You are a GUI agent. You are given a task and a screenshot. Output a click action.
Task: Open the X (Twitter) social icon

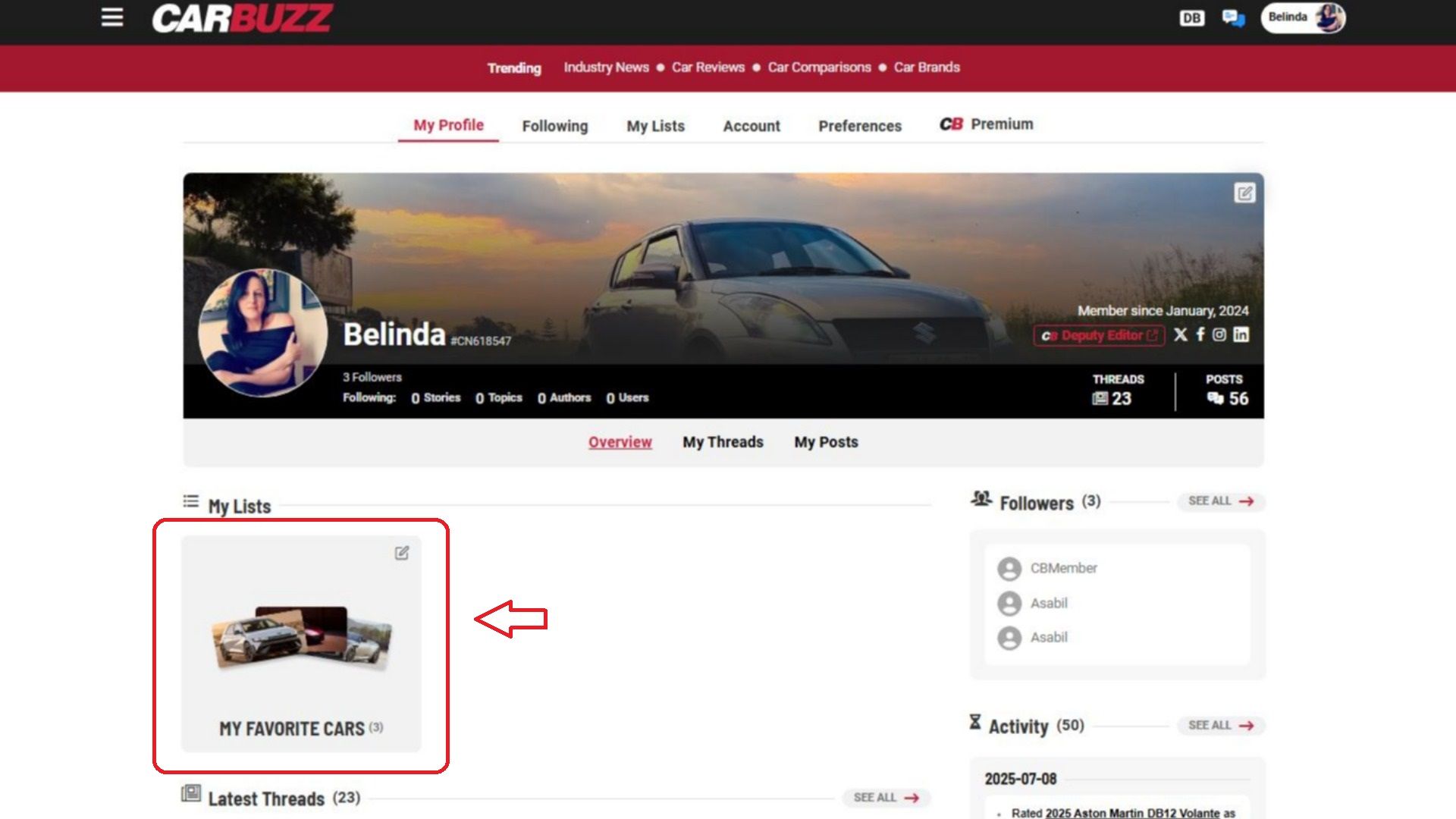click(1181, 334)
